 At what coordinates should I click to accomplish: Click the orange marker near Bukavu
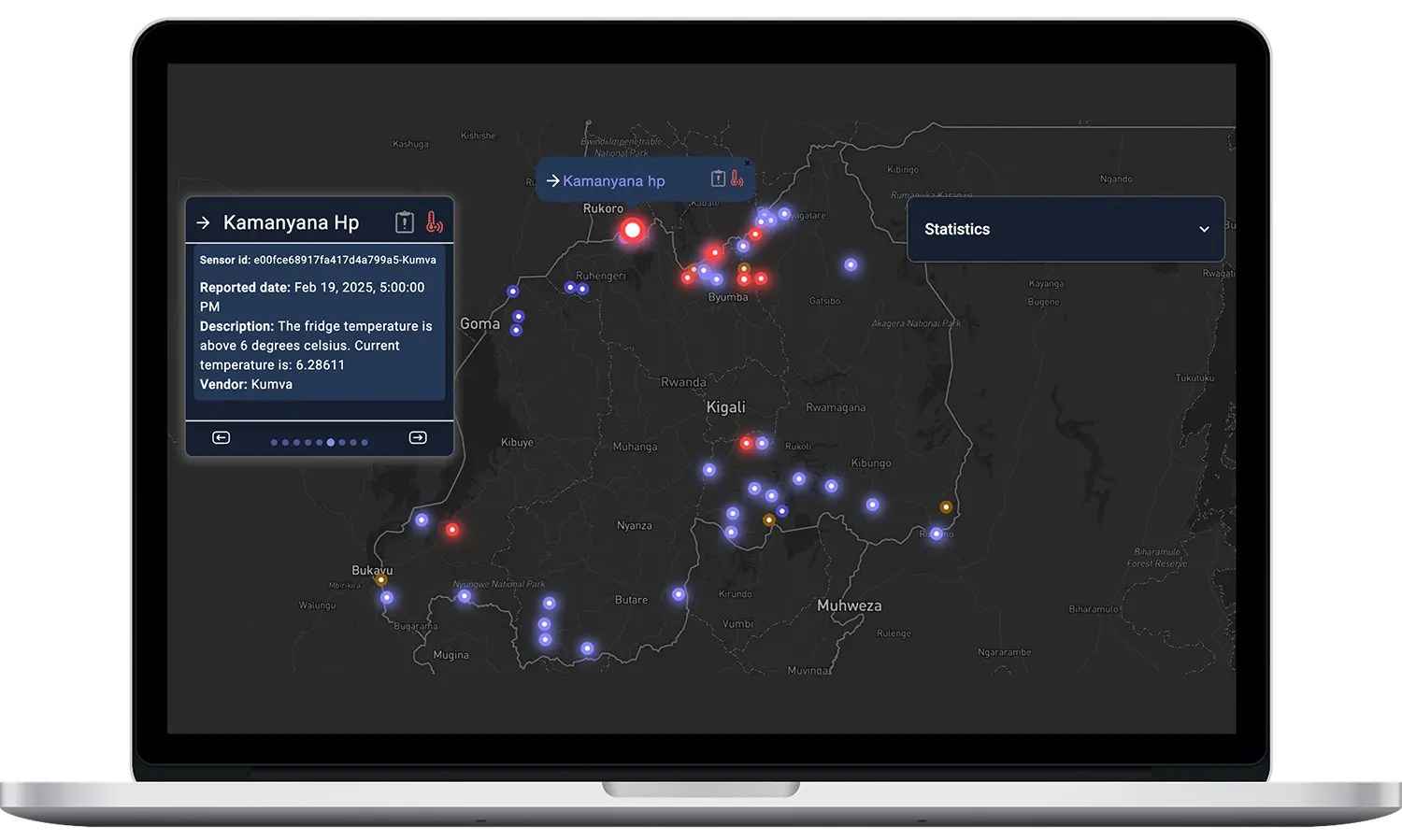(381, 580)
